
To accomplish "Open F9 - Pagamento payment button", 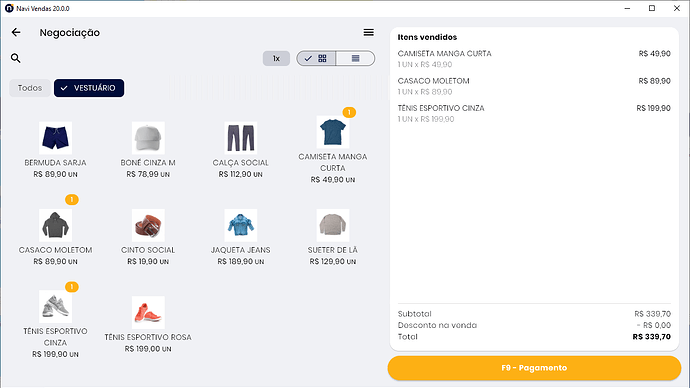I will click(534, 368).
